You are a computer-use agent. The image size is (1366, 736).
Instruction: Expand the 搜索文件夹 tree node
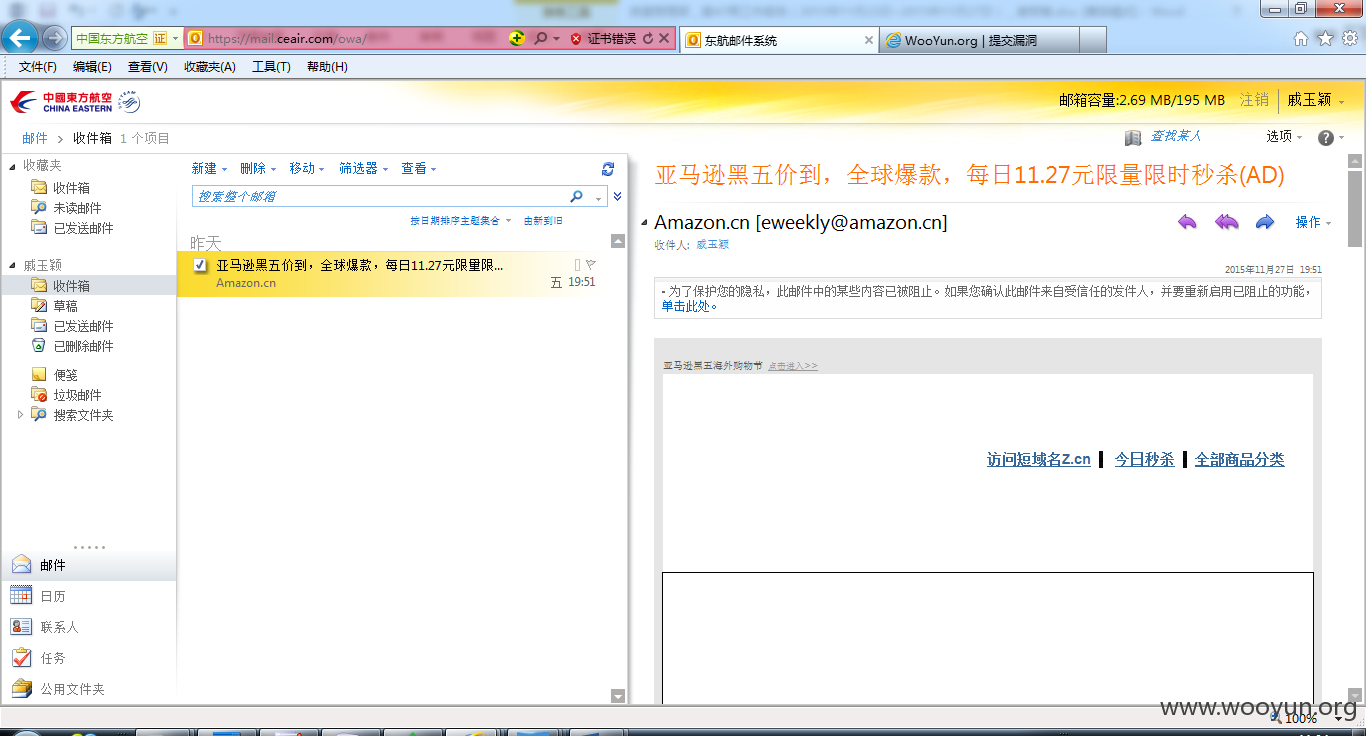pyautogui.click(x=20, y=414)
